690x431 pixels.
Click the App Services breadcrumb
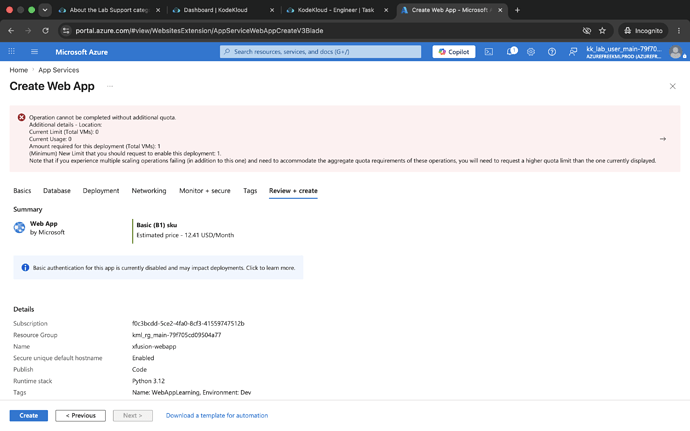(59, 70)
